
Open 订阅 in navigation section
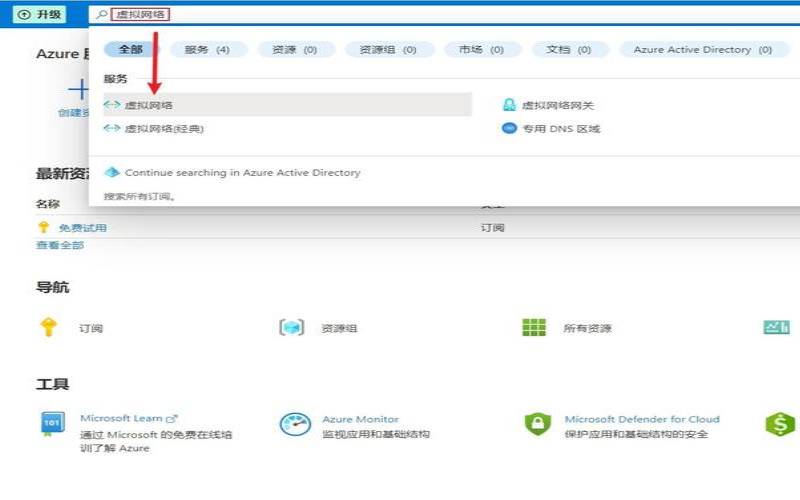(x=91, y=328)
